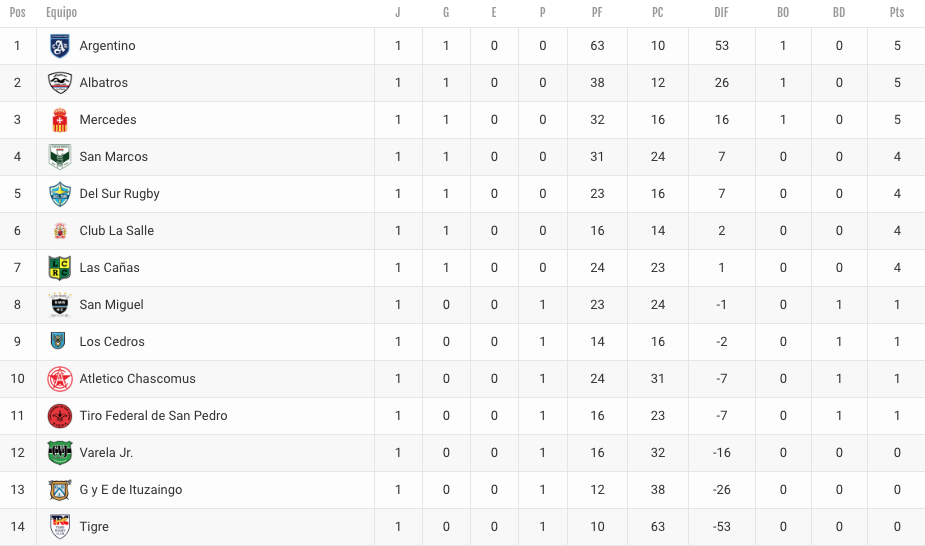Sort table by Pts column header
Screen dimensions: 925x546
897,12
